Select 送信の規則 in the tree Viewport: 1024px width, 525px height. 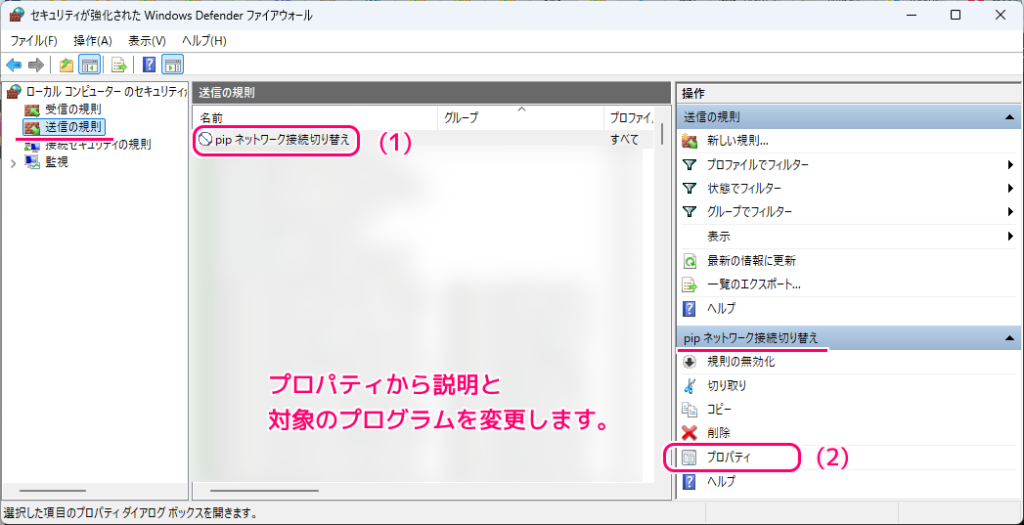pyautogui.click(x=73, y=127)
